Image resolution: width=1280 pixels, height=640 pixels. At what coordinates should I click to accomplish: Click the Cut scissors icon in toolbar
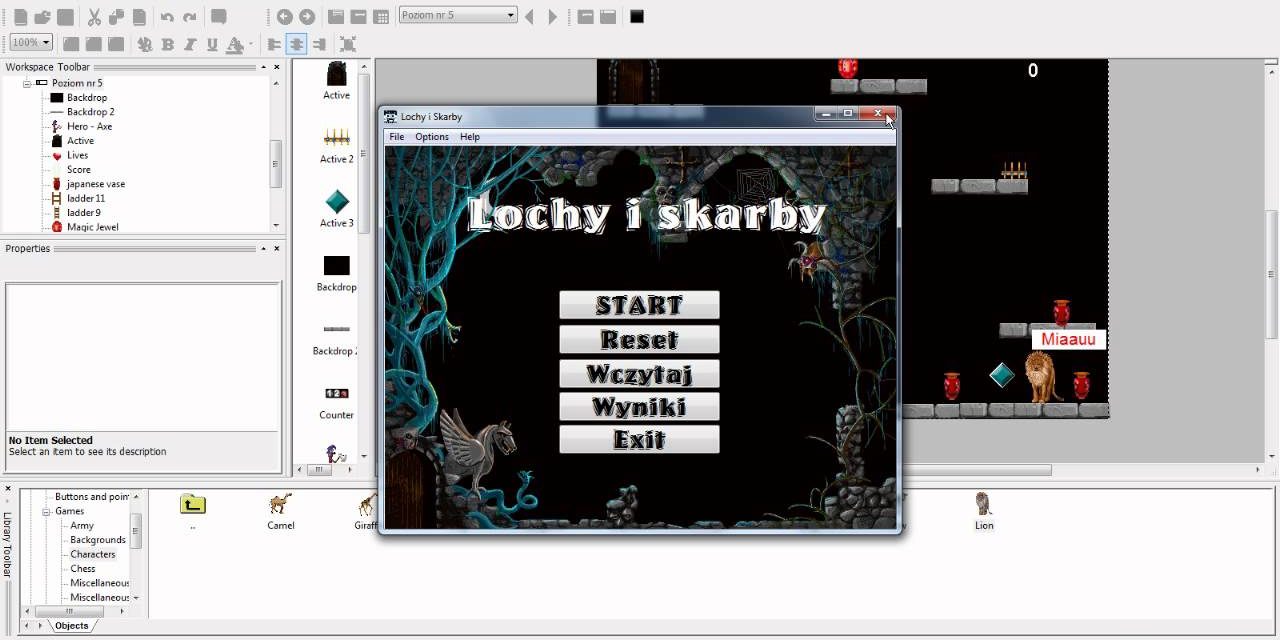(94, 17)
